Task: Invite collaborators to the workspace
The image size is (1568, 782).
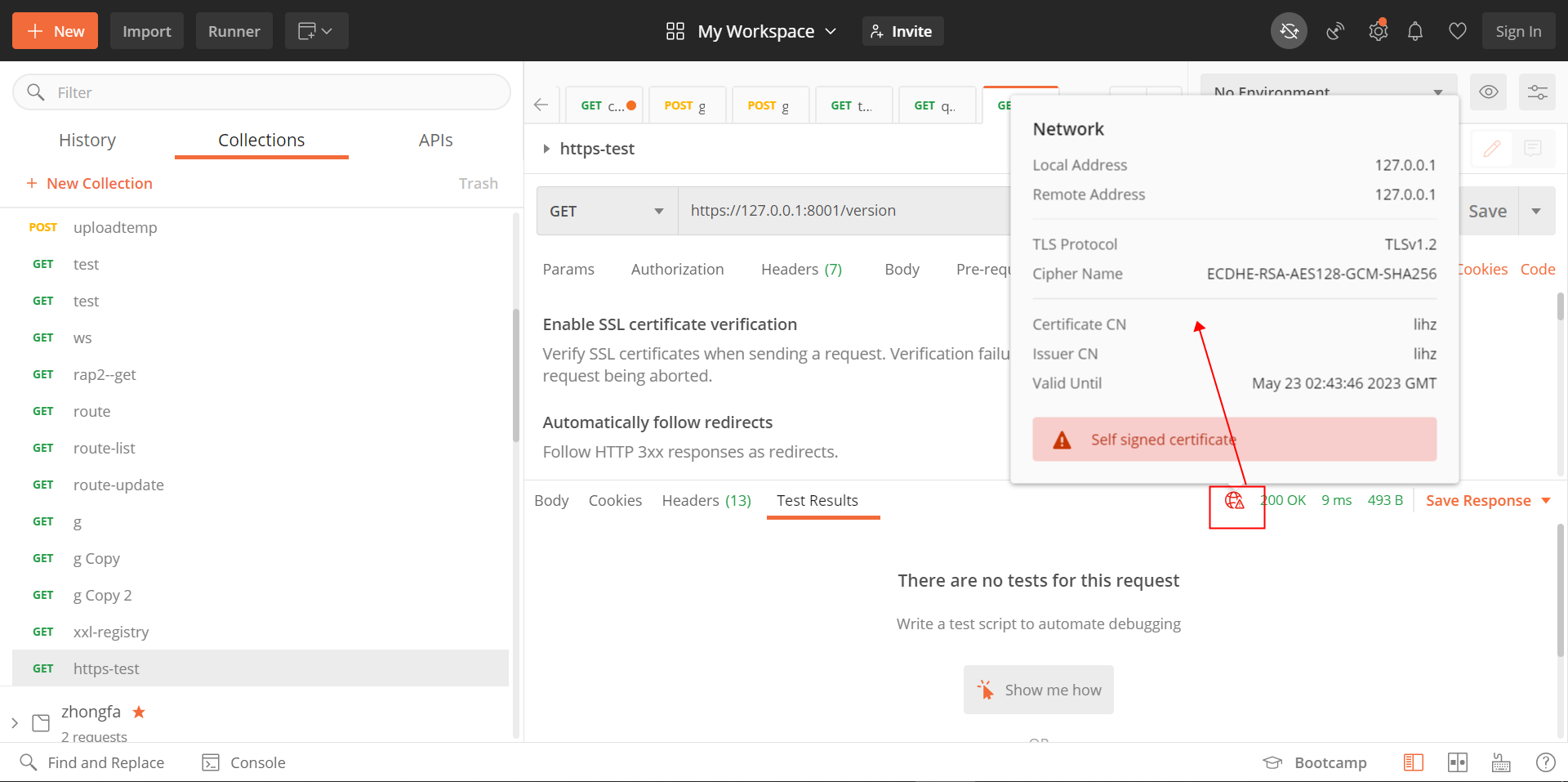Action: pyautogui.click(x=902, y=31)
